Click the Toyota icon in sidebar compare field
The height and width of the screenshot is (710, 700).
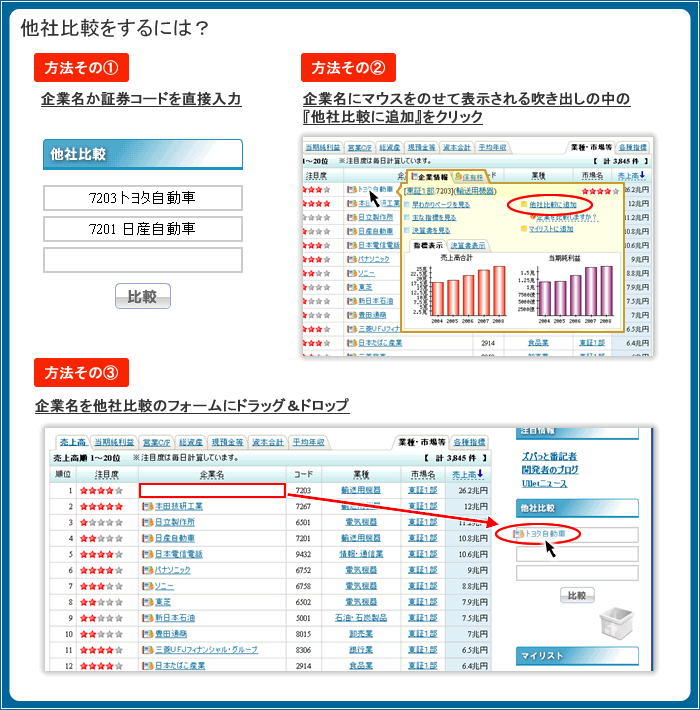pos(518,534)
